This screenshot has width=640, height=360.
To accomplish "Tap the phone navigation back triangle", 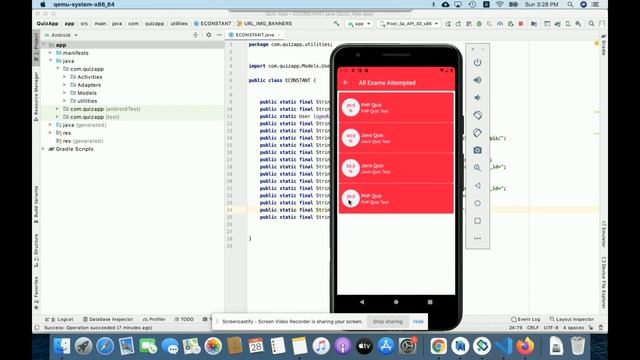I will coord(362,302).
